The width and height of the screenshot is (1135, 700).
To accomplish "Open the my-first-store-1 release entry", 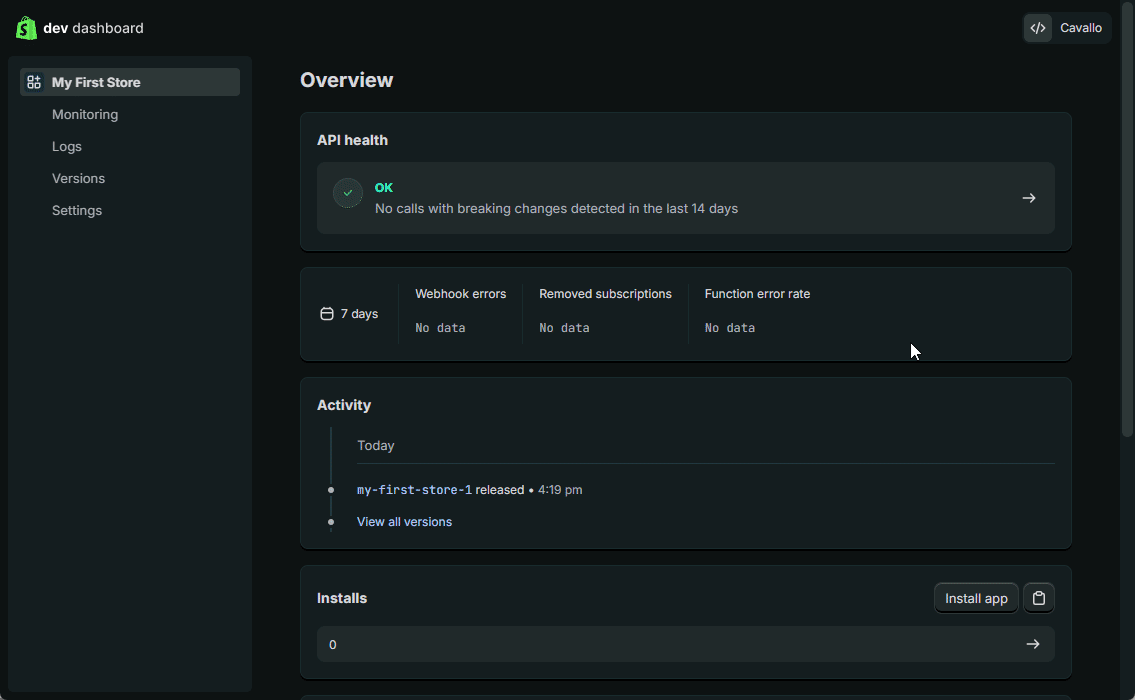I will (414, 490).
